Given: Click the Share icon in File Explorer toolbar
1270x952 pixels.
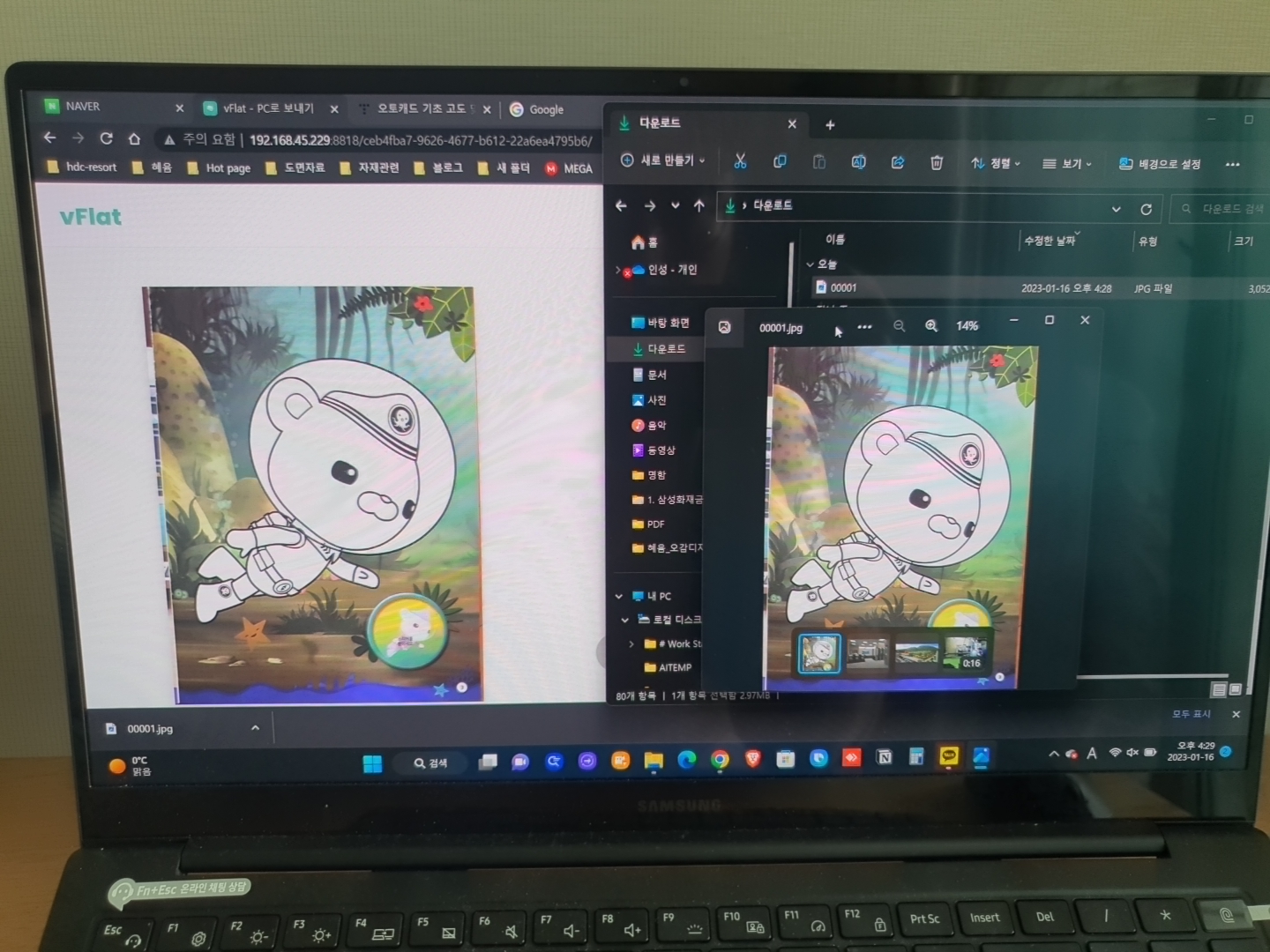Looking at the screenshot, I should coord(898,162).
